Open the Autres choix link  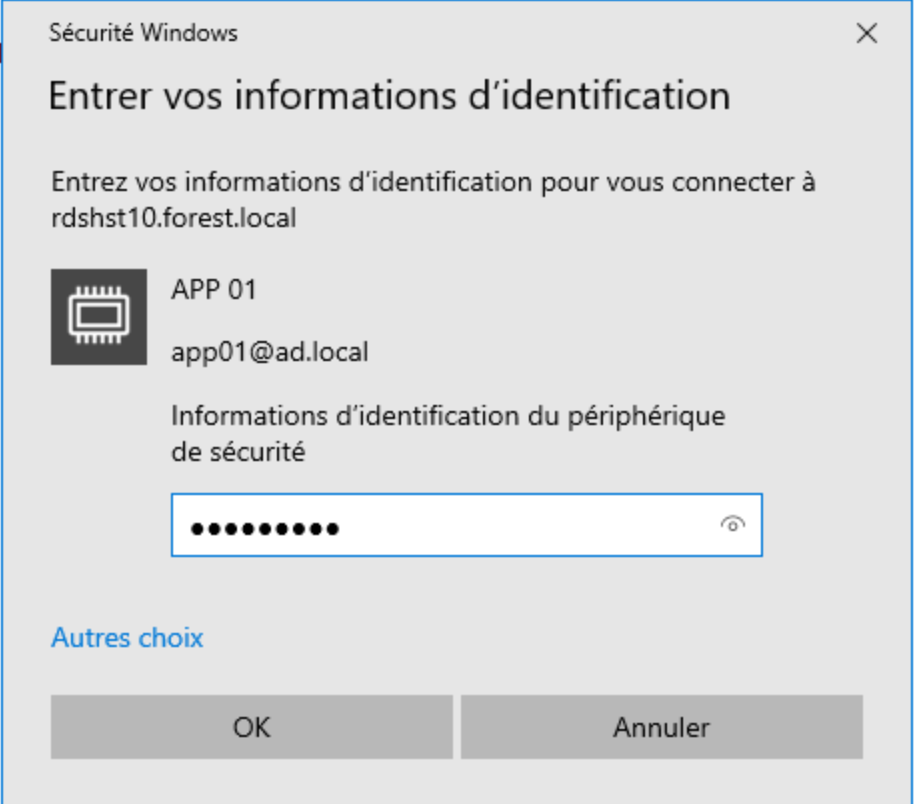click(x=127, y=637)
